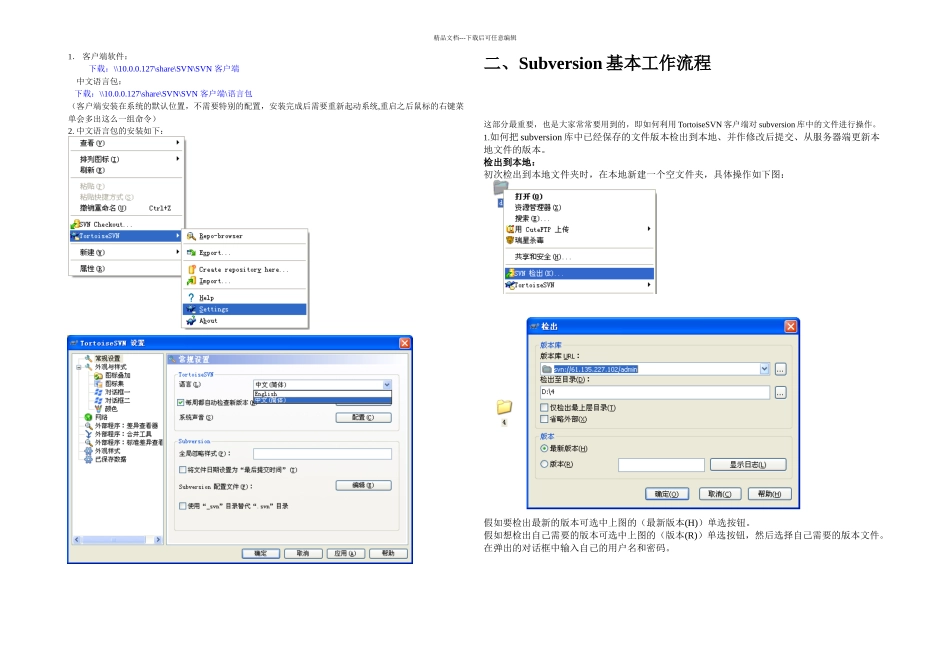Select the 版本(R) radio button
This screenshot has height=672, width=950.
pyautogui.click(x=544, y=464)
